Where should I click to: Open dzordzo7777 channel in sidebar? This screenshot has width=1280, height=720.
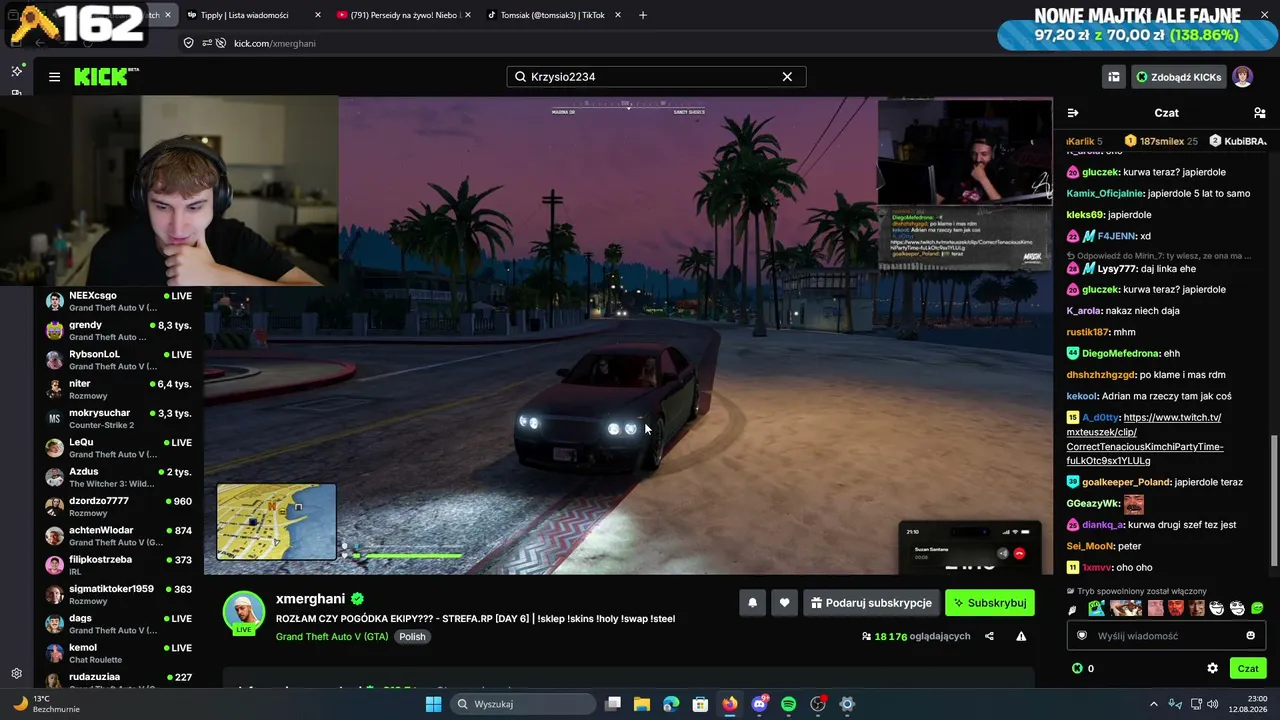pyautogui.click(x=120, y=507)
